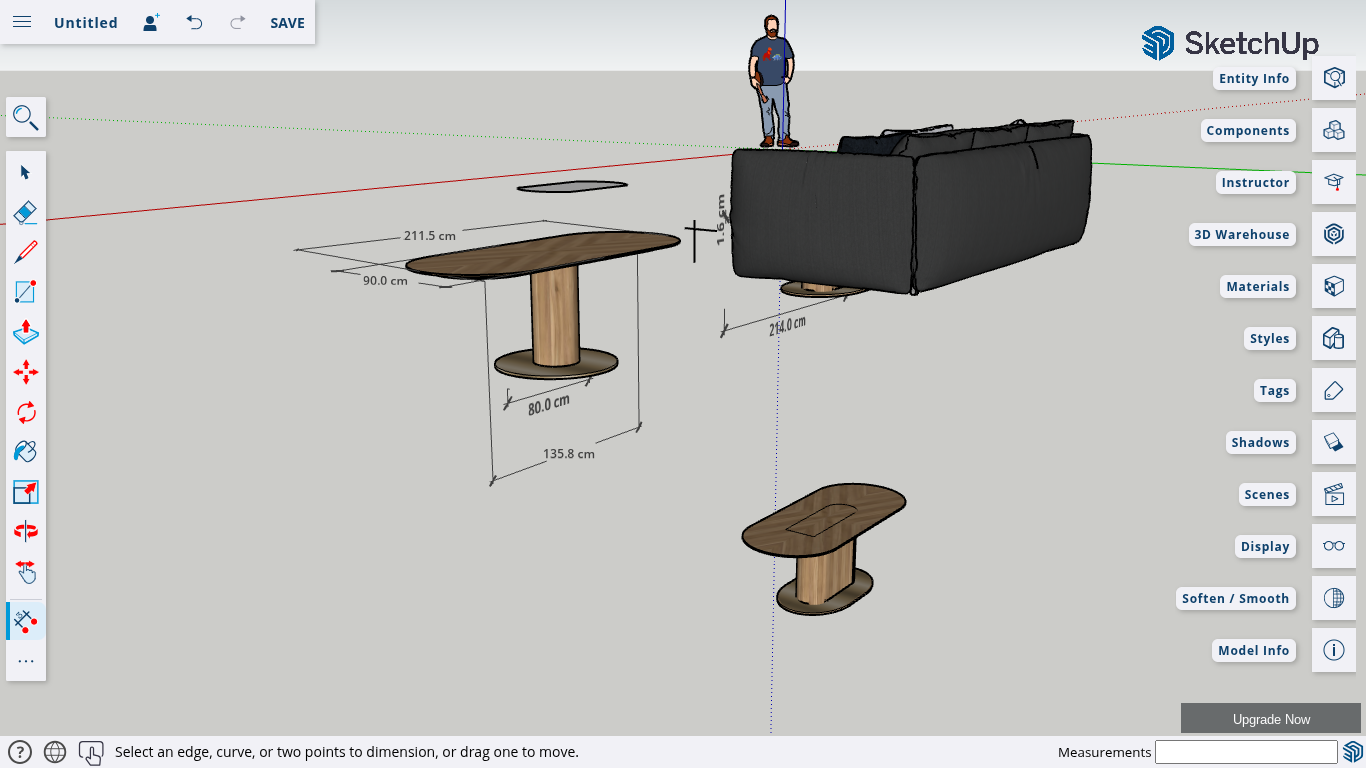
Task: Expand more tools with ellipsis
Action: click(26, 661)
